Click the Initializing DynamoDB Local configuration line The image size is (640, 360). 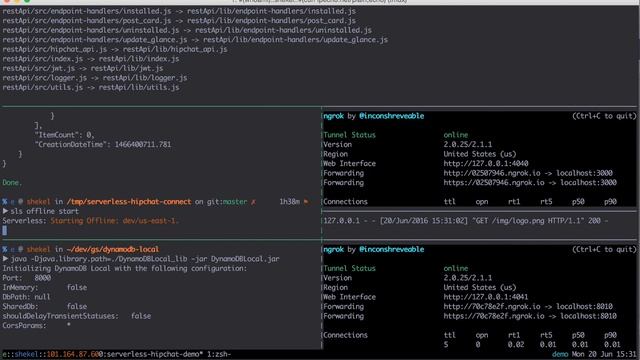coord(124,269)
